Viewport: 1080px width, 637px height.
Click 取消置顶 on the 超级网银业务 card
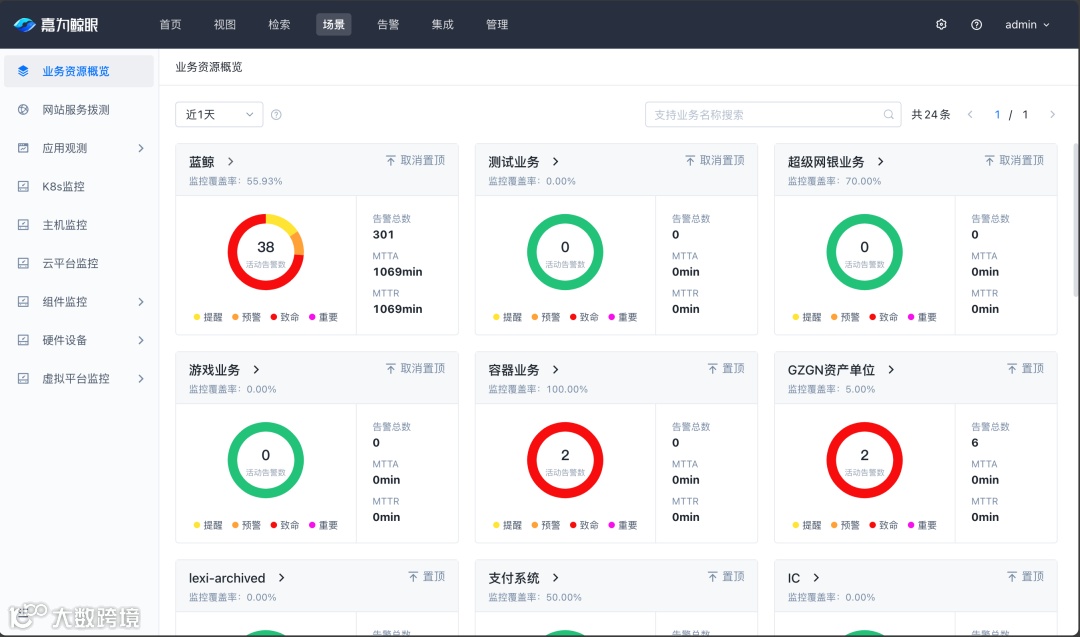pos(1014,160)
